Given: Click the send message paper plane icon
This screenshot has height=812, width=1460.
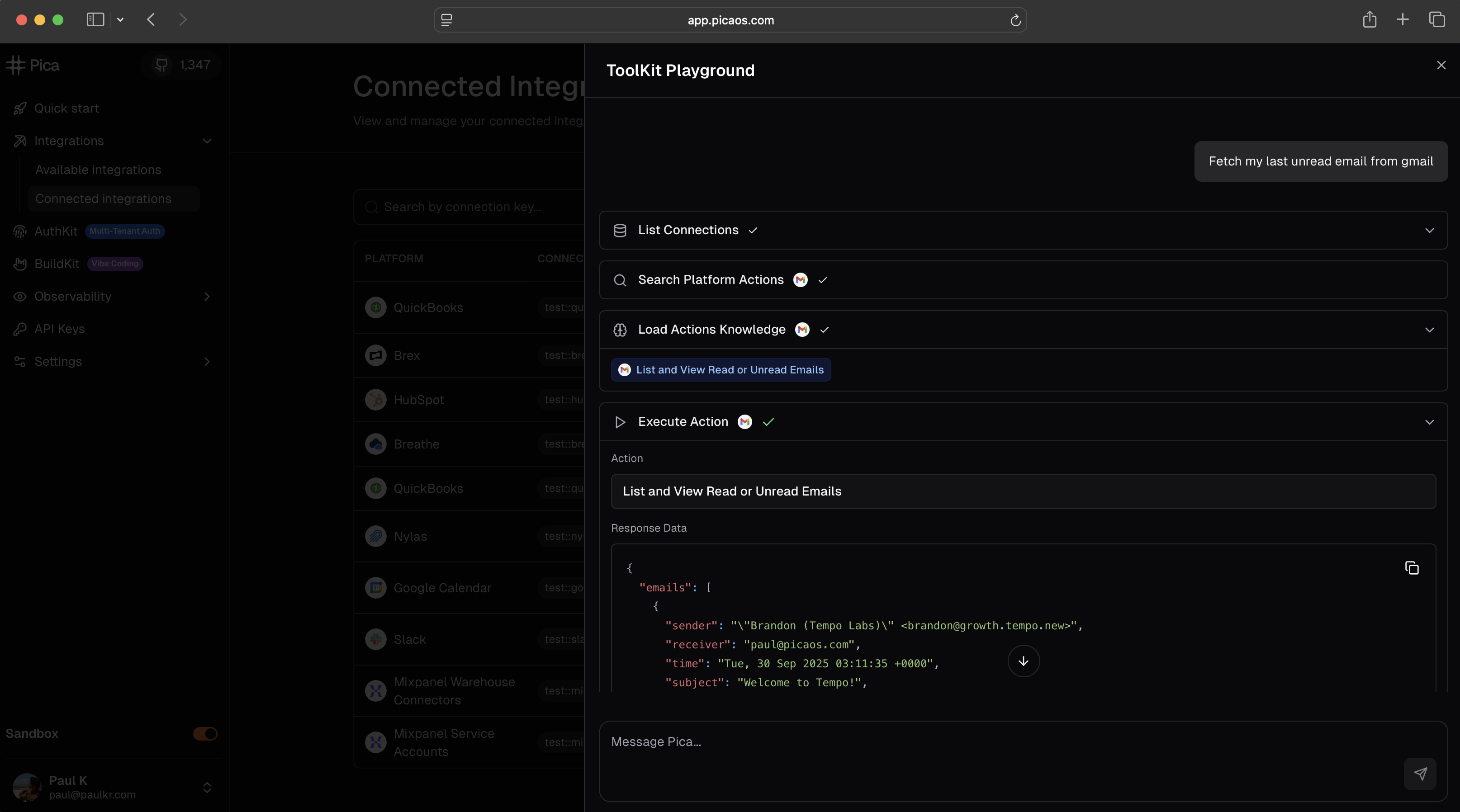Looking at the screenshot, I should pos(1420,774).
